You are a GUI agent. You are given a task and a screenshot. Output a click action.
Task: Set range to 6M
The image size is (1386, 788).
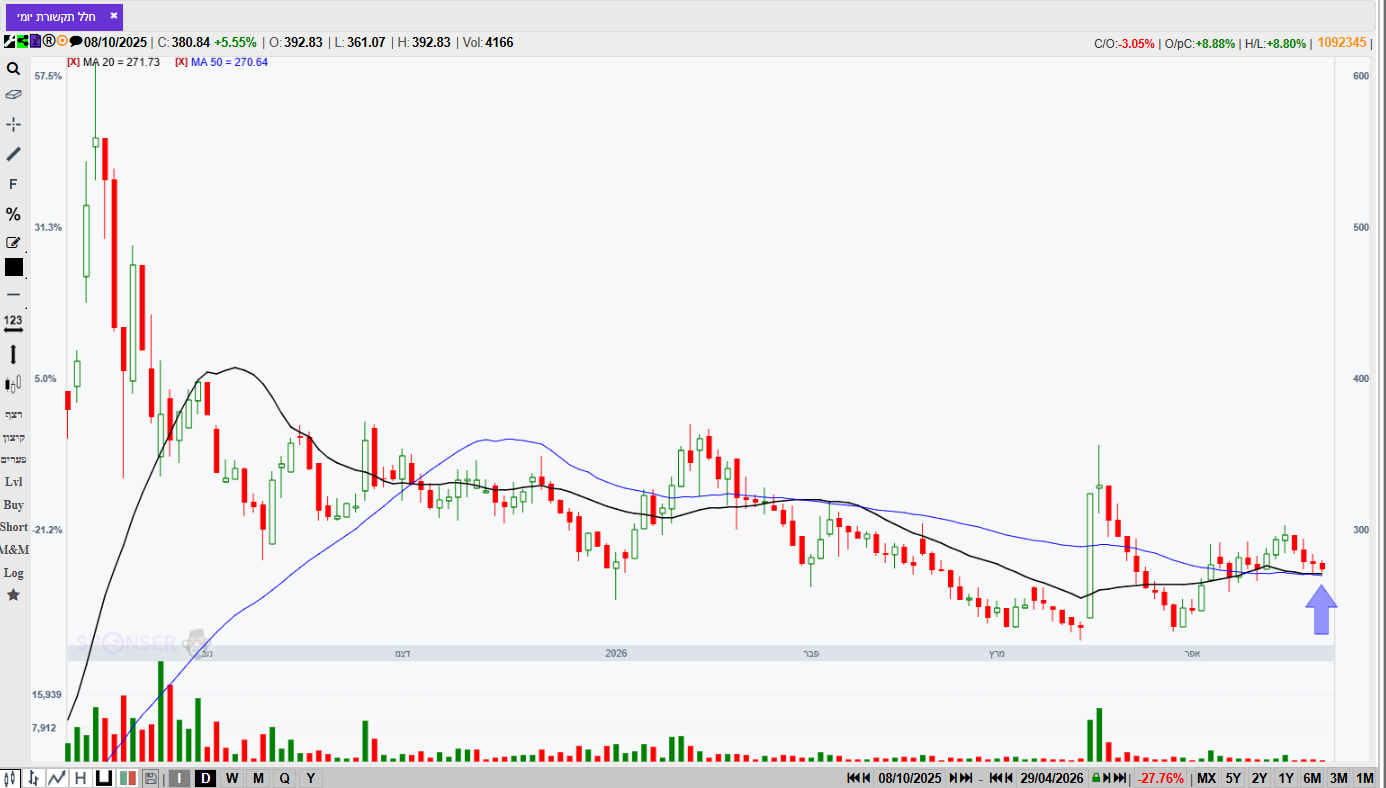click(1312, 778)
